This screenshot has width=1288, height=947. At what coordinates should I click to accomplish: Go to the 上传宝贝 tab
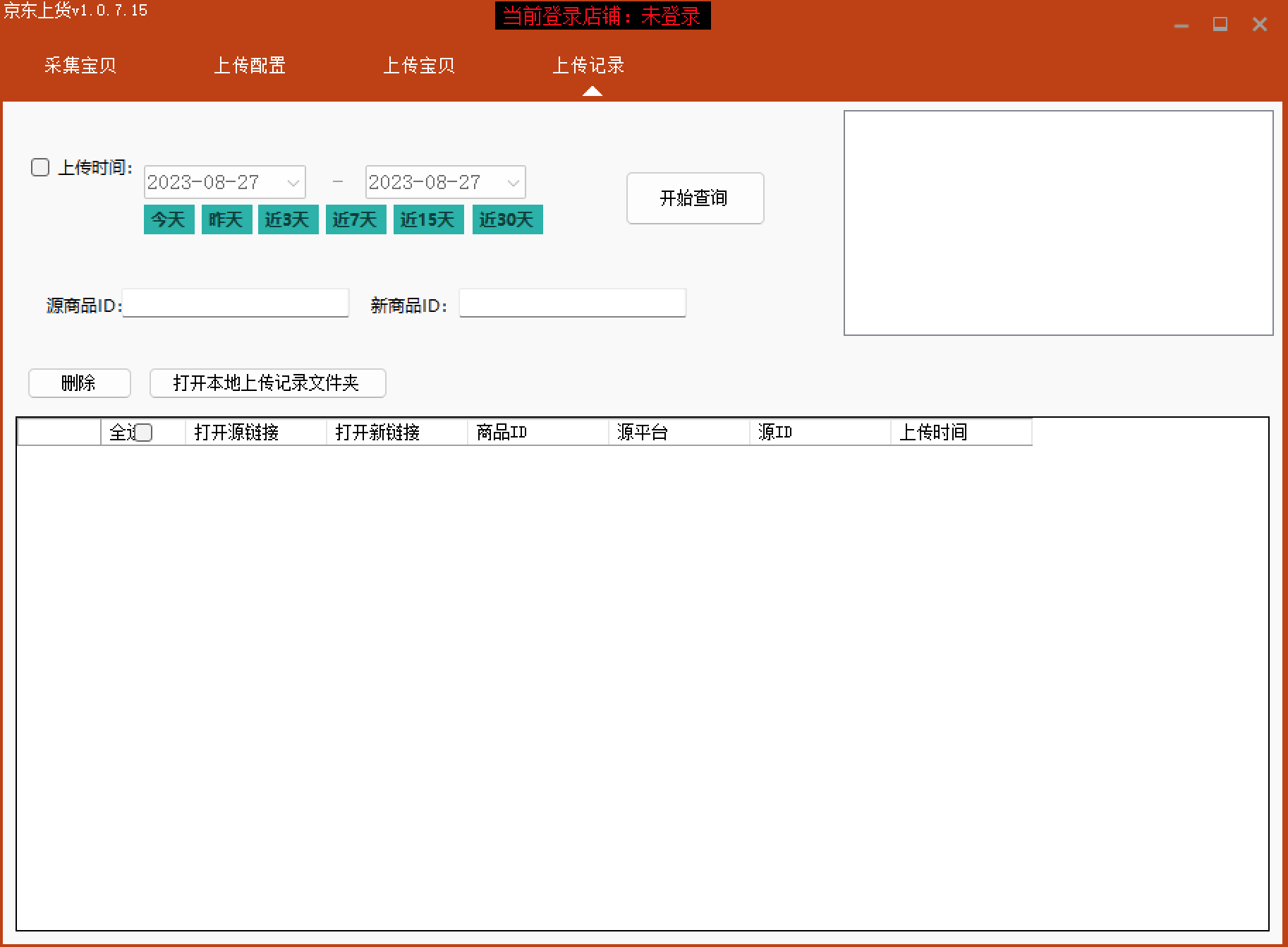[x=418, y=66]
